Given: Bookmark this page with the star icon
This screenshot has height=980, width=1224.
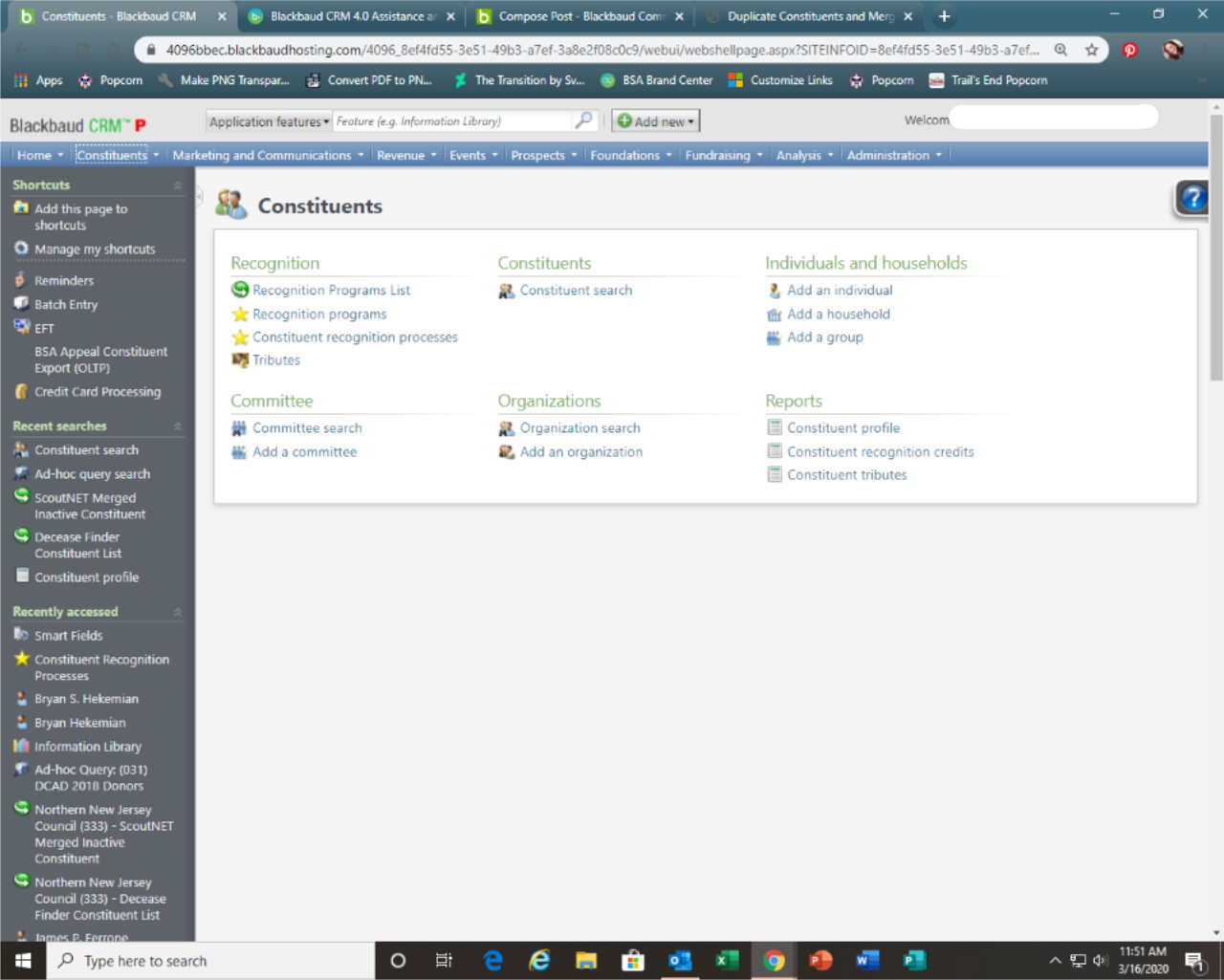Looking at the screenshot, I should click(1091, 50).
